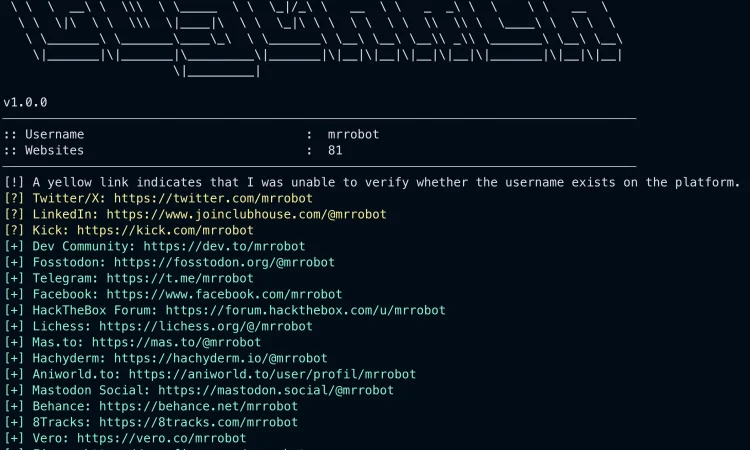Click the Facebook mrrobot profile URL

pos(224,294)
